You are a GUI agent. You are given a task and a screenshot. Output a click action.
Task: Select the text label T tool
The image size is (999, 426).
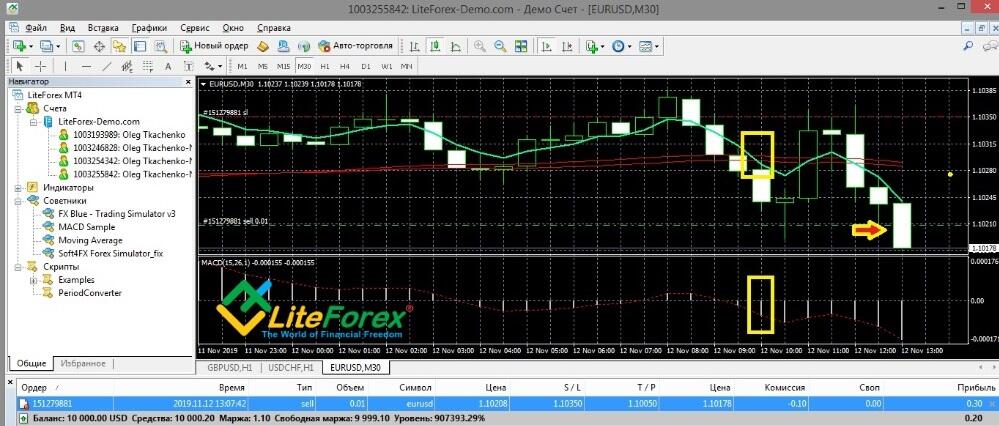click(189, 66)
